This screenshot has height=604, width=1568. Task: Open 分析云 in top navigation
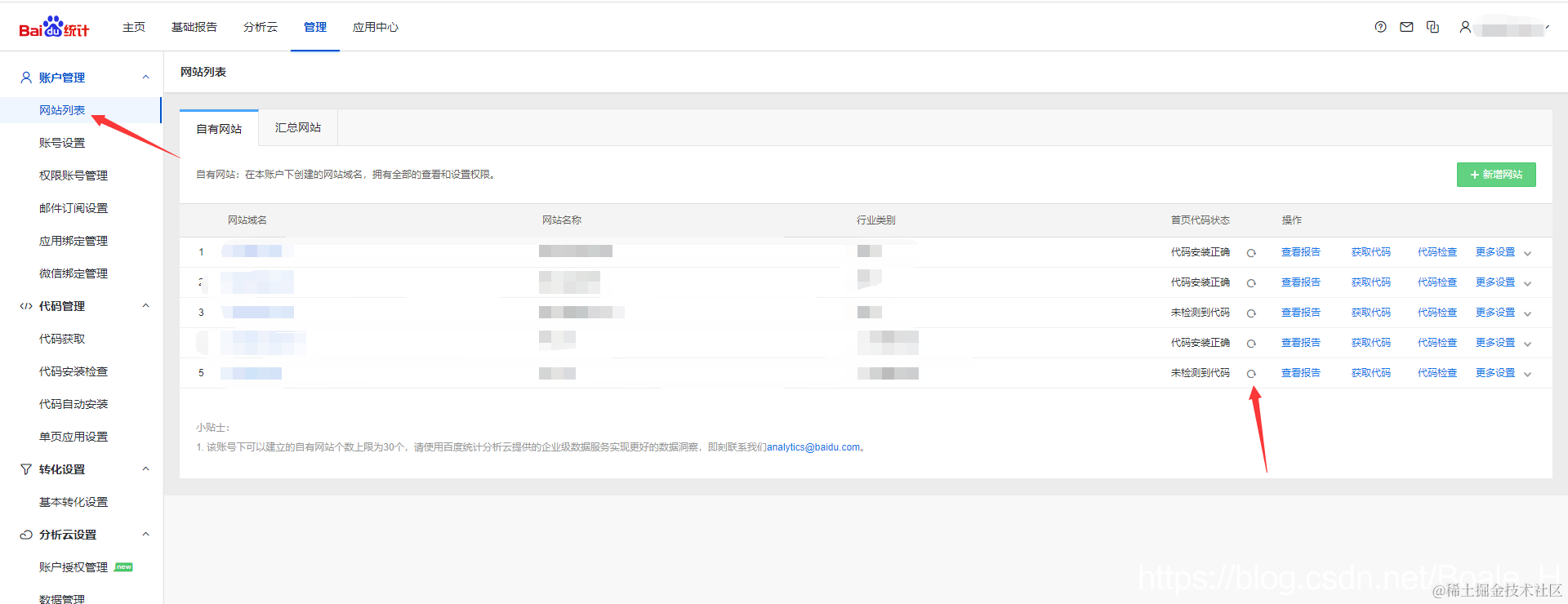point(261,27)
